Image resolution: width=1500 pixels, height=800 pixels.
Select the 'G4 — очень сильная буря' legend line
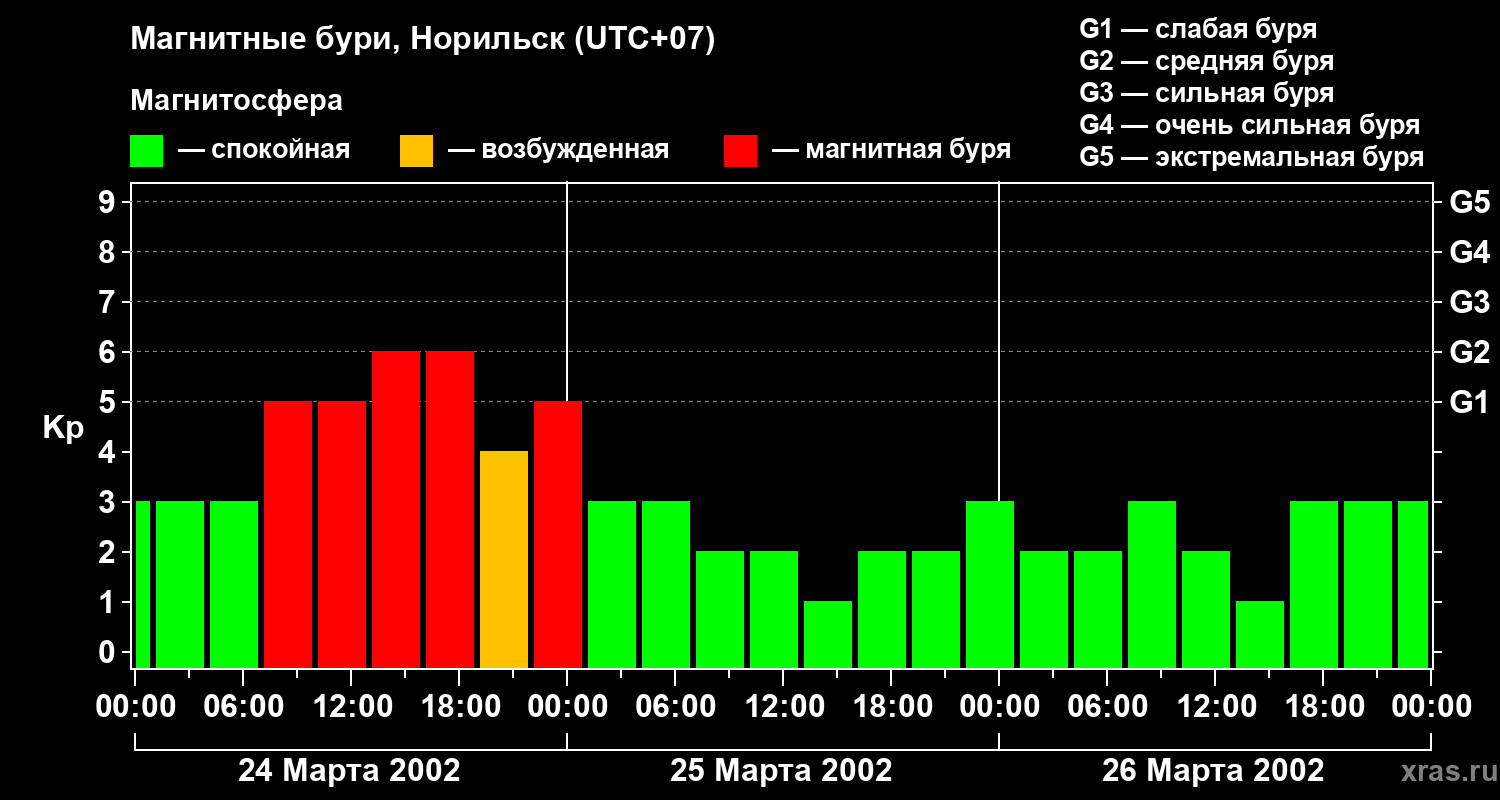pyautogui.click(x=1249, y=125)
